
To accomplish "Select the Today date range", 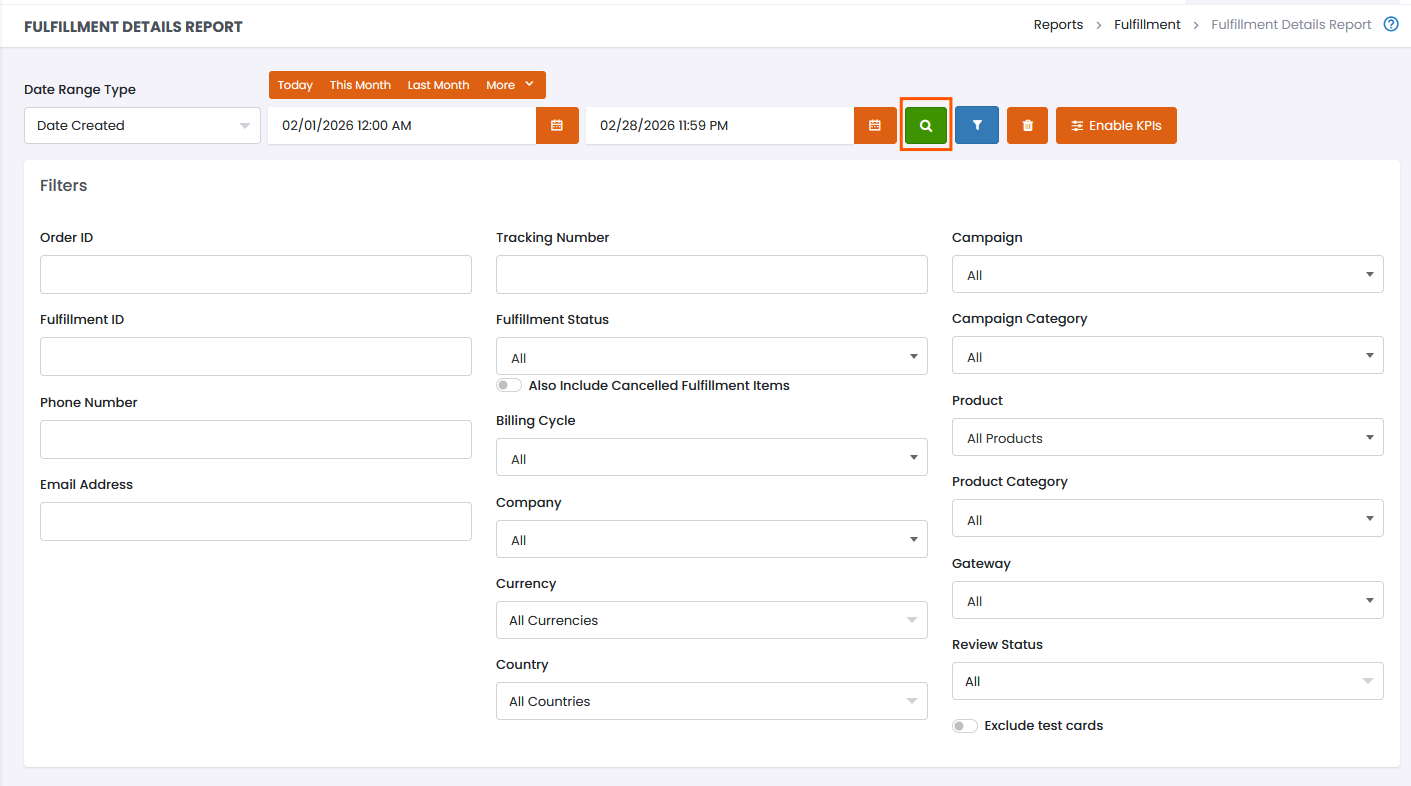I will click(295, 85).
